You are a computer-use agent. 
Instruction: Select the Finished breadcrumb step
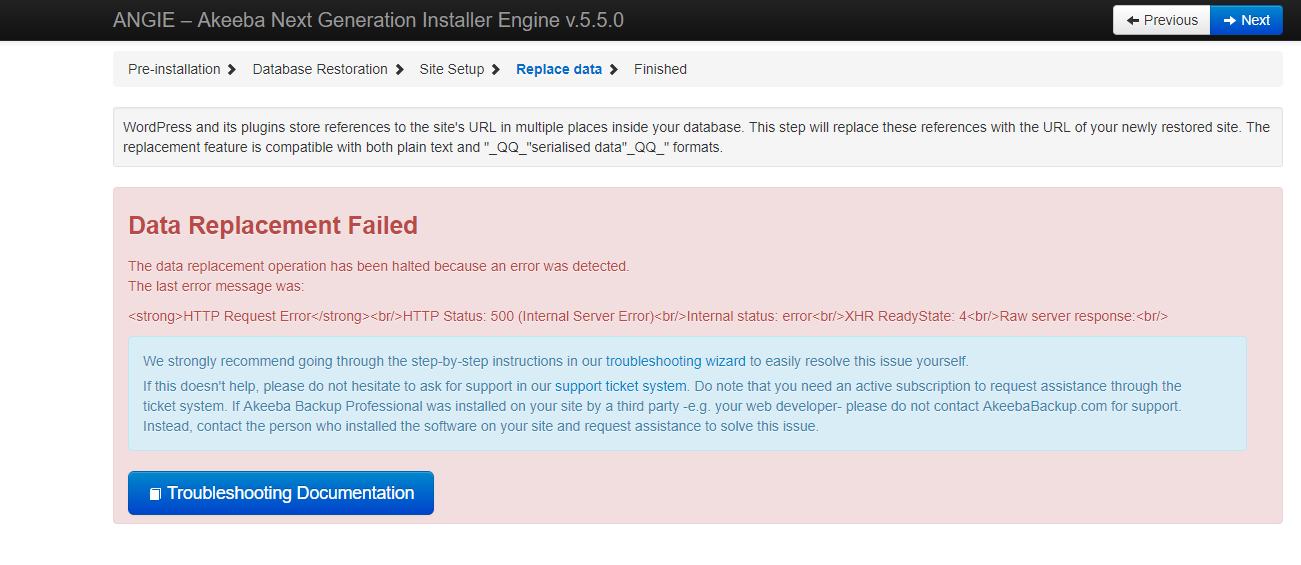[660, 69]
